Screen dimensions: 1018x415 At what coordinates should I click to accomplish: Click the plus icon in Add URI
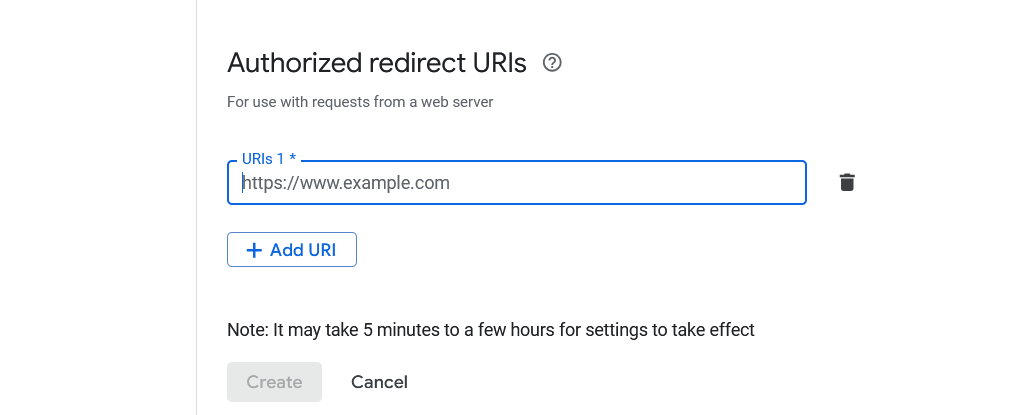pos(253,250)
